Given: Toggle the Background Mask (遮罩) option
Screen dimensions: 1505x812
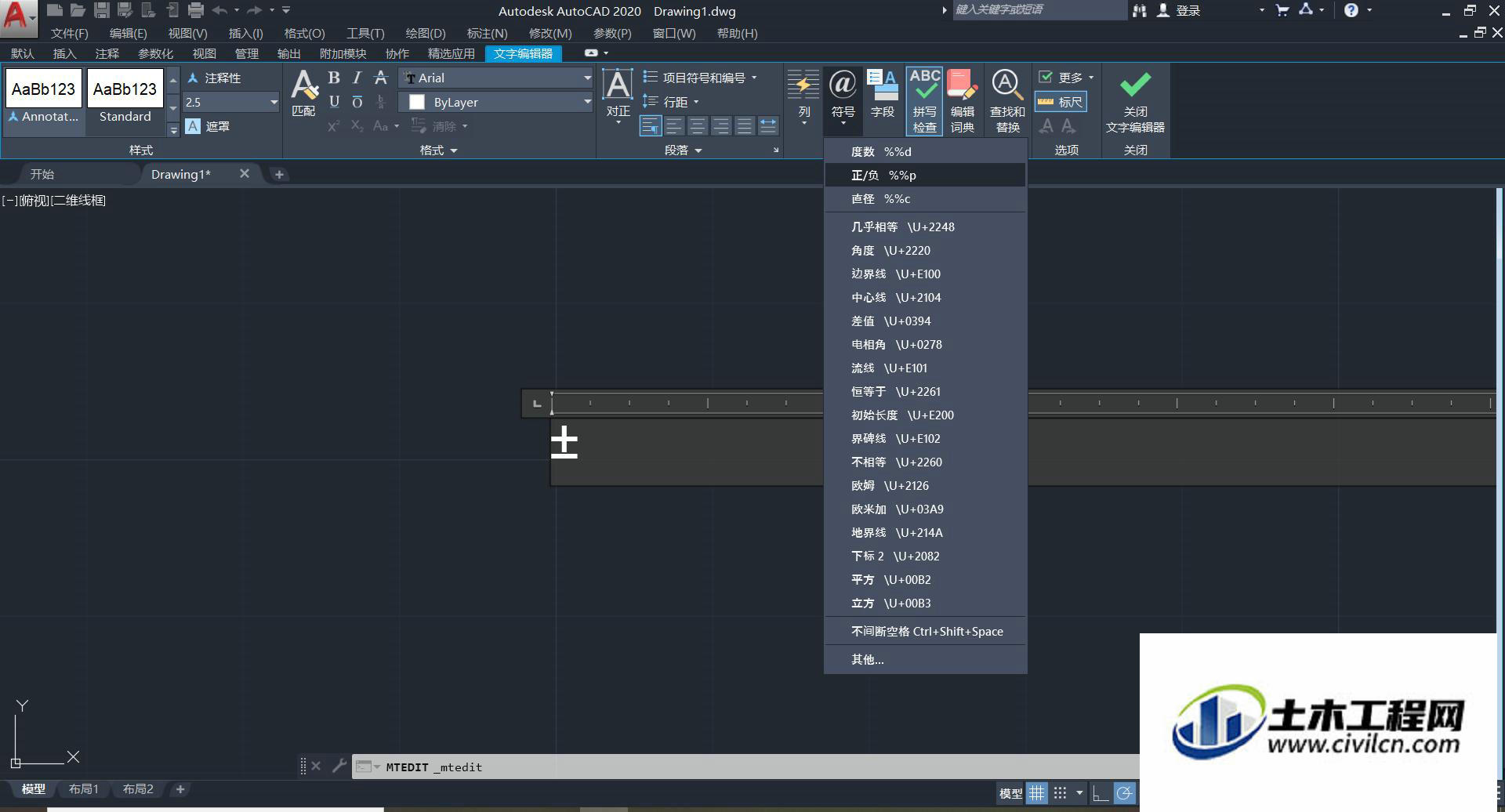Looking at the screenshot, I should tap(208, 126).
